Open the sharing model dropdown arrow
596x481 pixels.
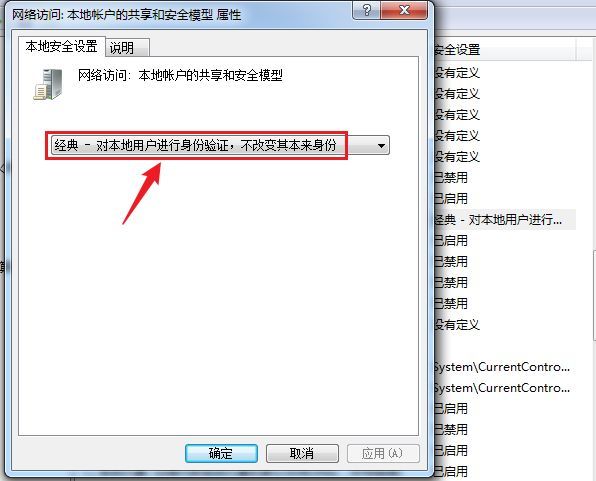pyautogui.click(x=381, y=145)
